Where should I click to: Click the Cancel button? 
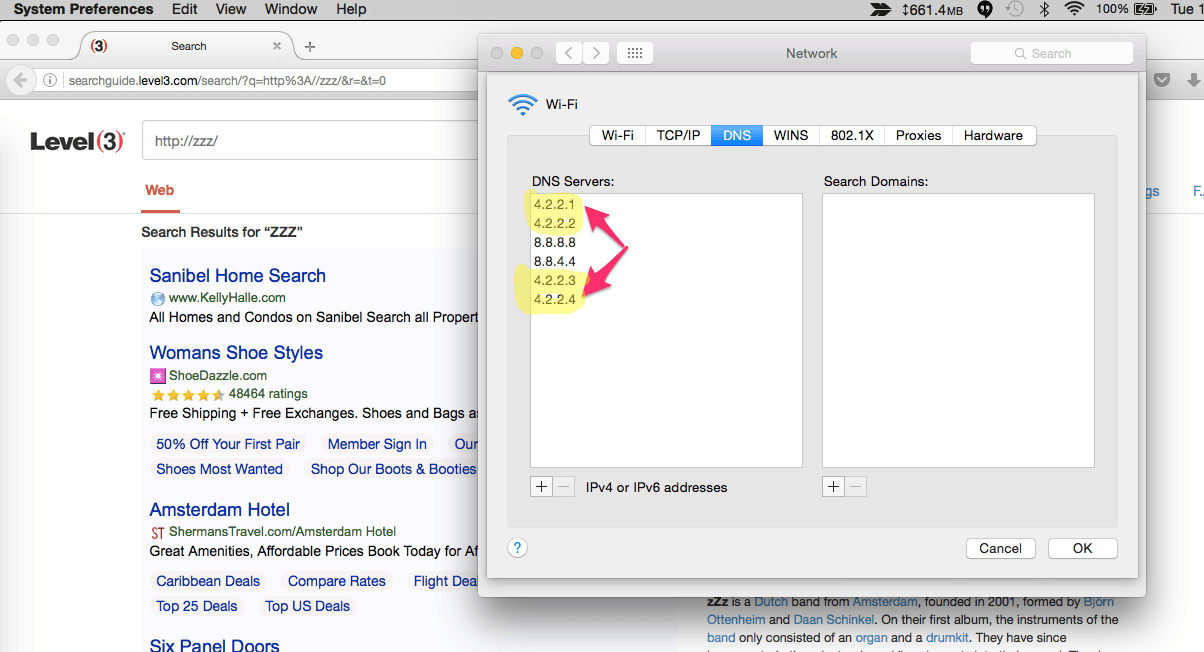(1000, 548)
